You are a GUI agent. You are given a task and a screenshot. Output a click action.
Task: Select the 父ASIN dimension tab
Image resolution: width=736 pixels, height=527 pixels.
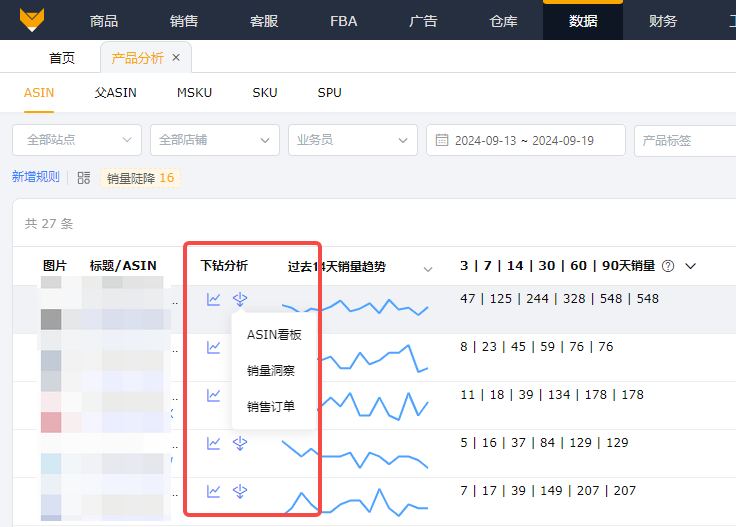(115, 92)
